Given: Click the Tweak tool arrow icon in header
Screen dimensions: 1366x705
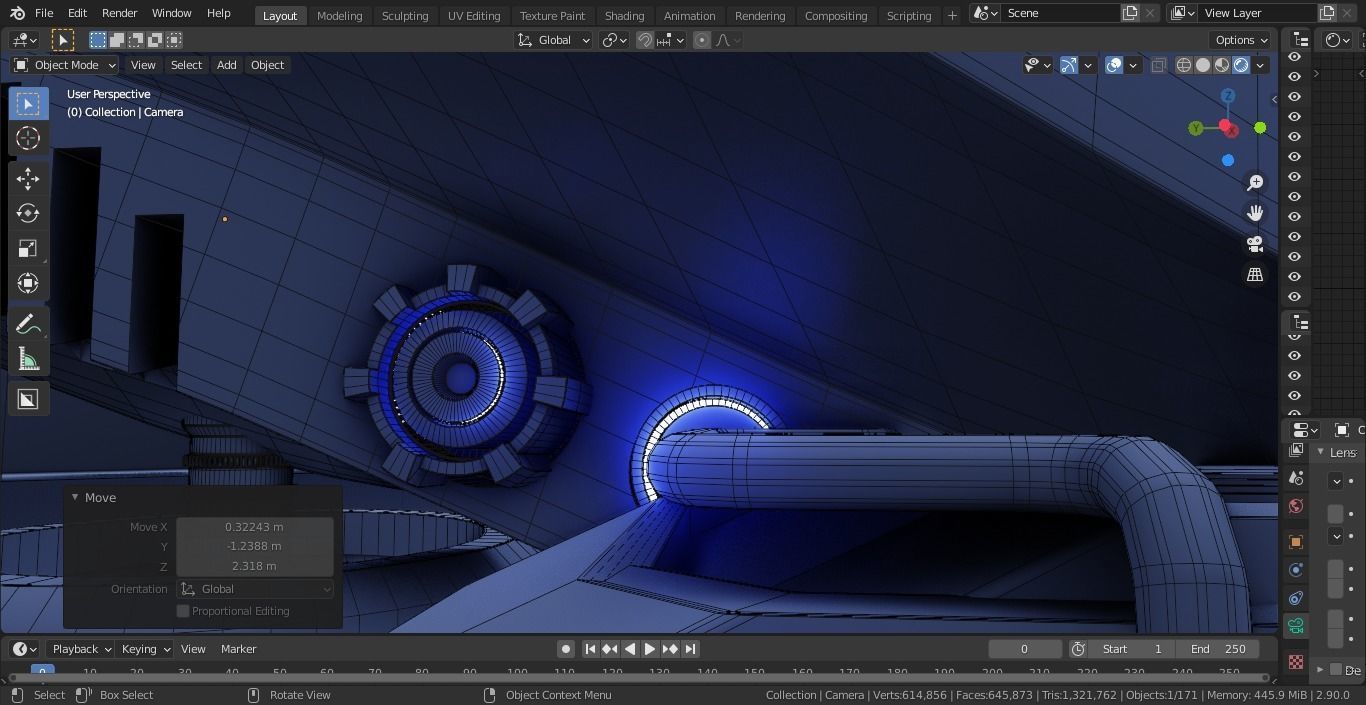Looking at the screenshot, I should (x=63, y=40).
